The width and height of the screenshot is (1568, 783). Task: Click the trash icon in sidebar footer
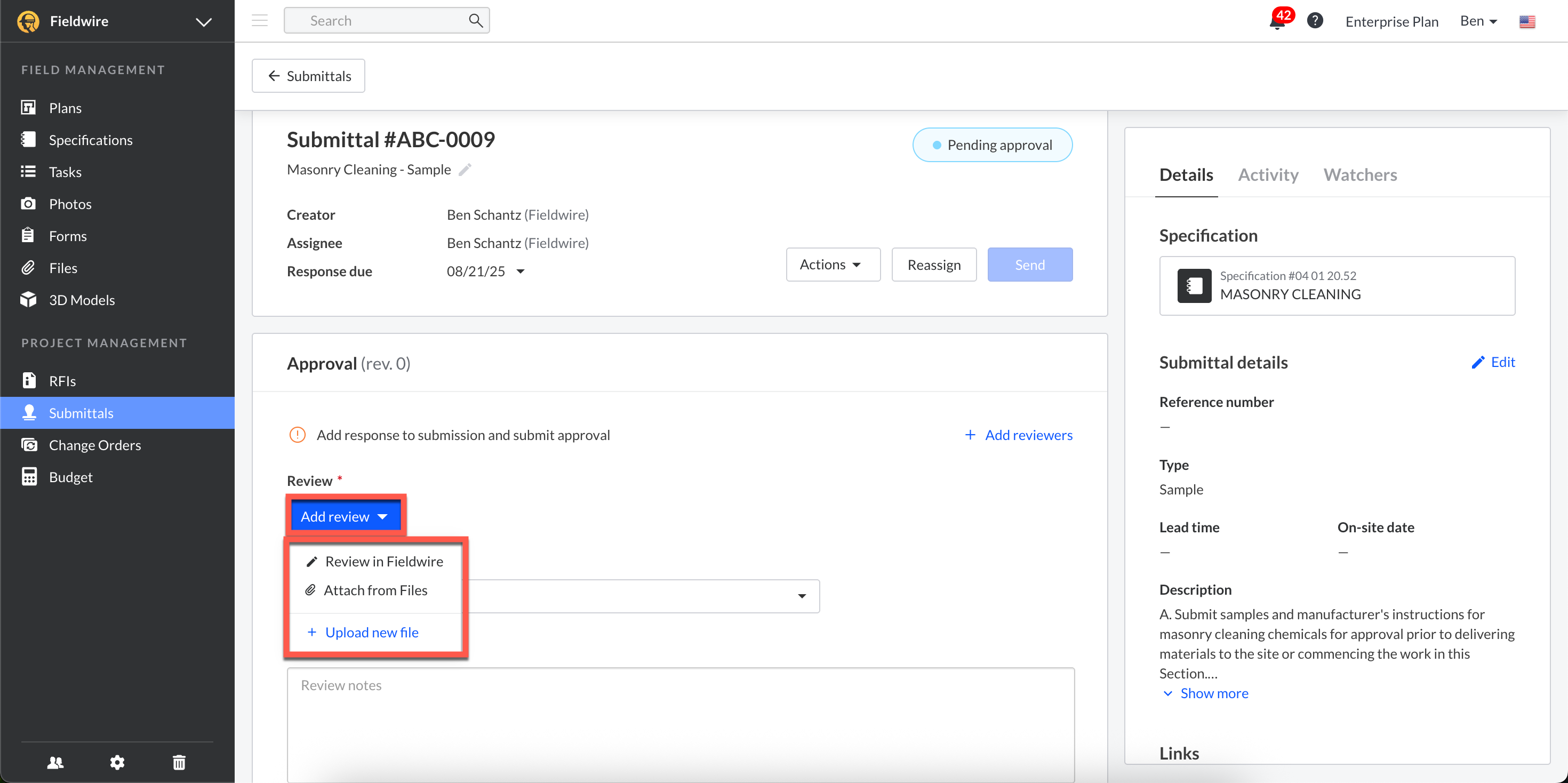(x=179, y=762)
